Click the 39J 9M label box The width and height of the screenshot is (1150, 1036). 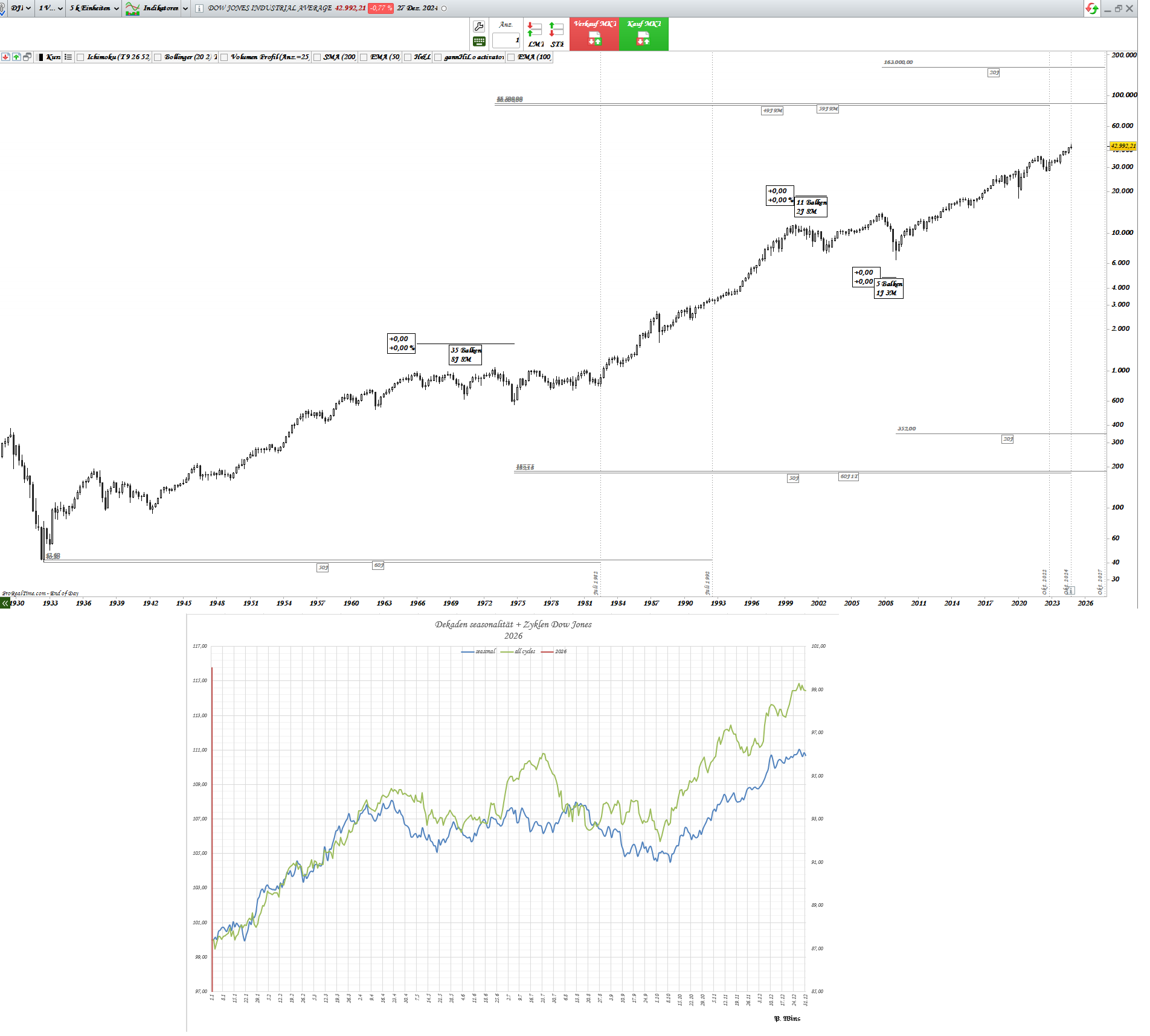click(828, 109)
